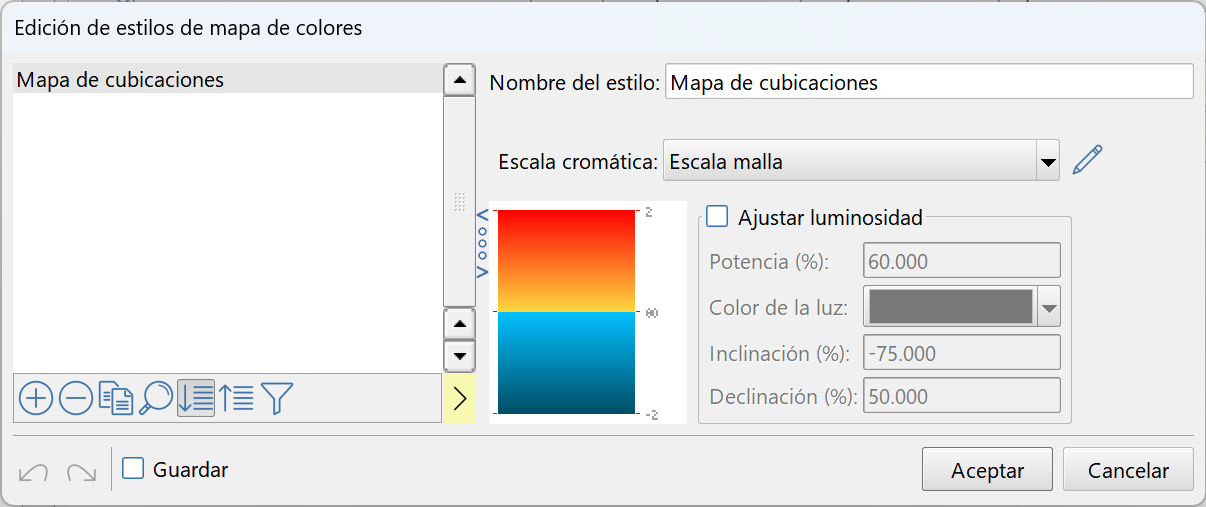Edit the chromatic scale with pencil icon

[x=1086, y=160]
